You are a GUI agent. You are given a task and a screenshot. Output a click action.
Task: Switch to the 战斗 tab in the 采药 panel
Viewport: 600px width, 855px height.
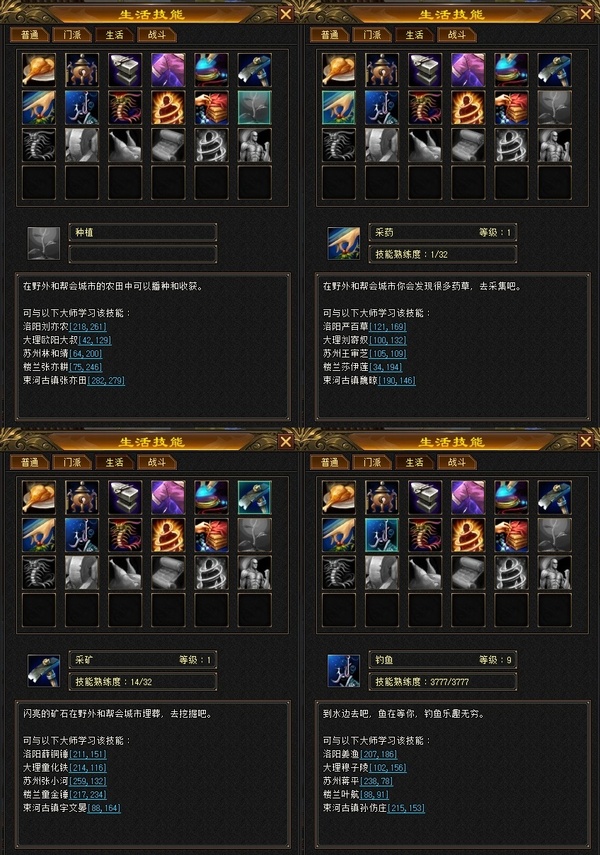pyautogui.click(x=457, y=35)
